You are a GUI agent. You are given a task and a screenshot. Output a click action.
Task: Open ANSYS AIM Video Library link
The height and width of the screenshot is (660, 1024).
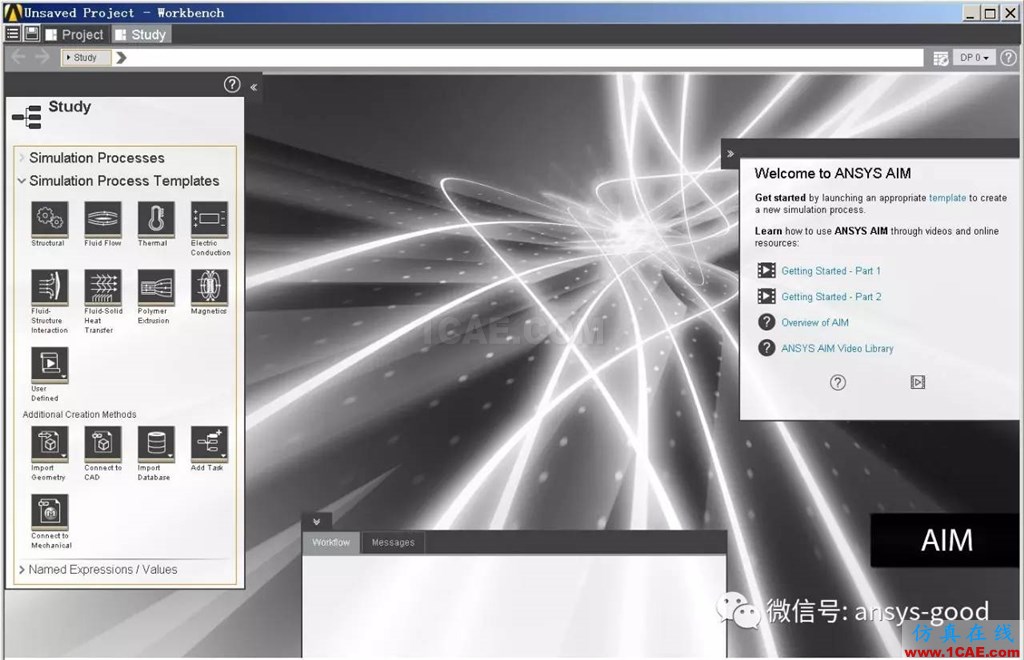pos(837,349)
